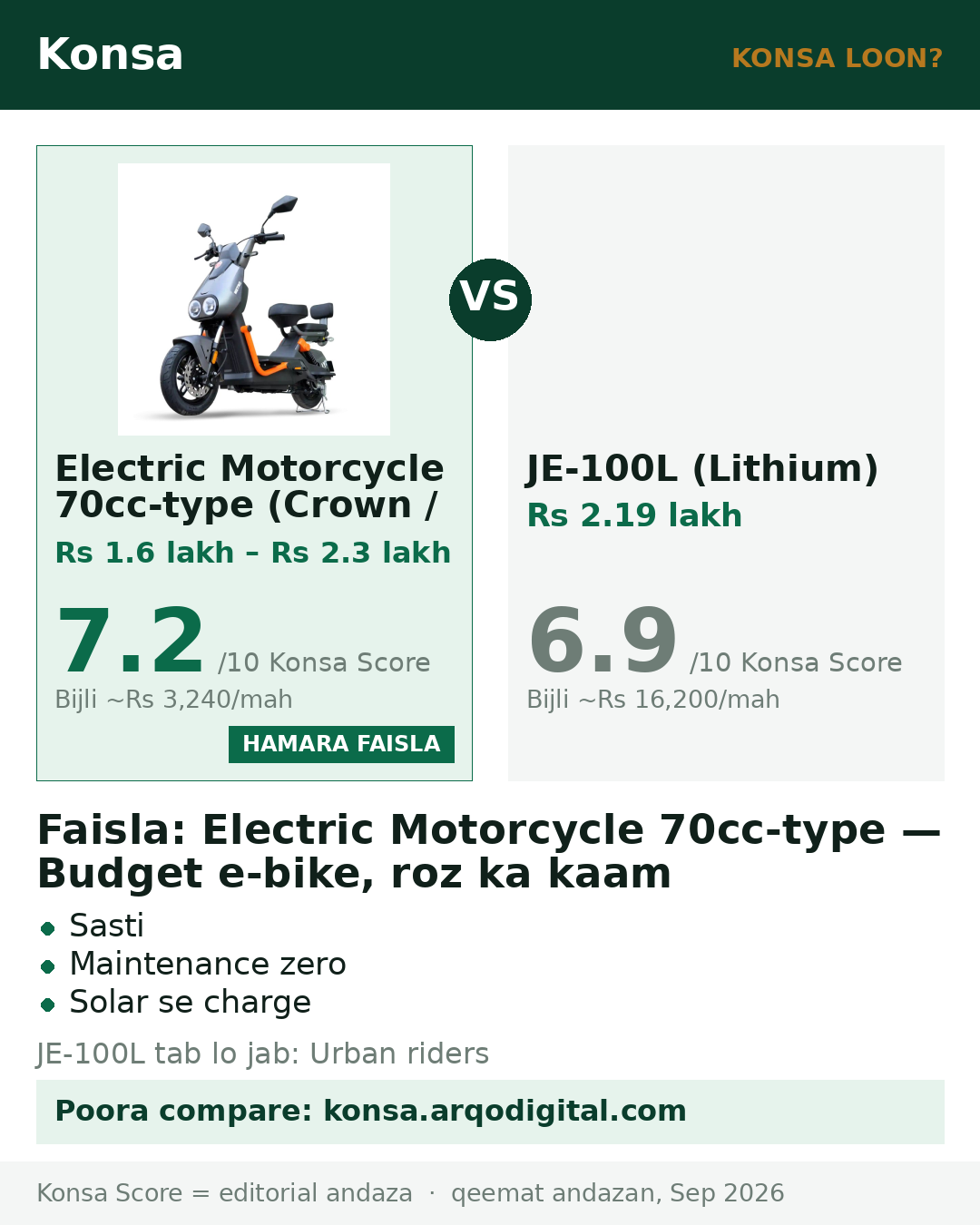Click the Rs 2.19 lakh price
Viewport: 980px width, 1225px height.
634,515
